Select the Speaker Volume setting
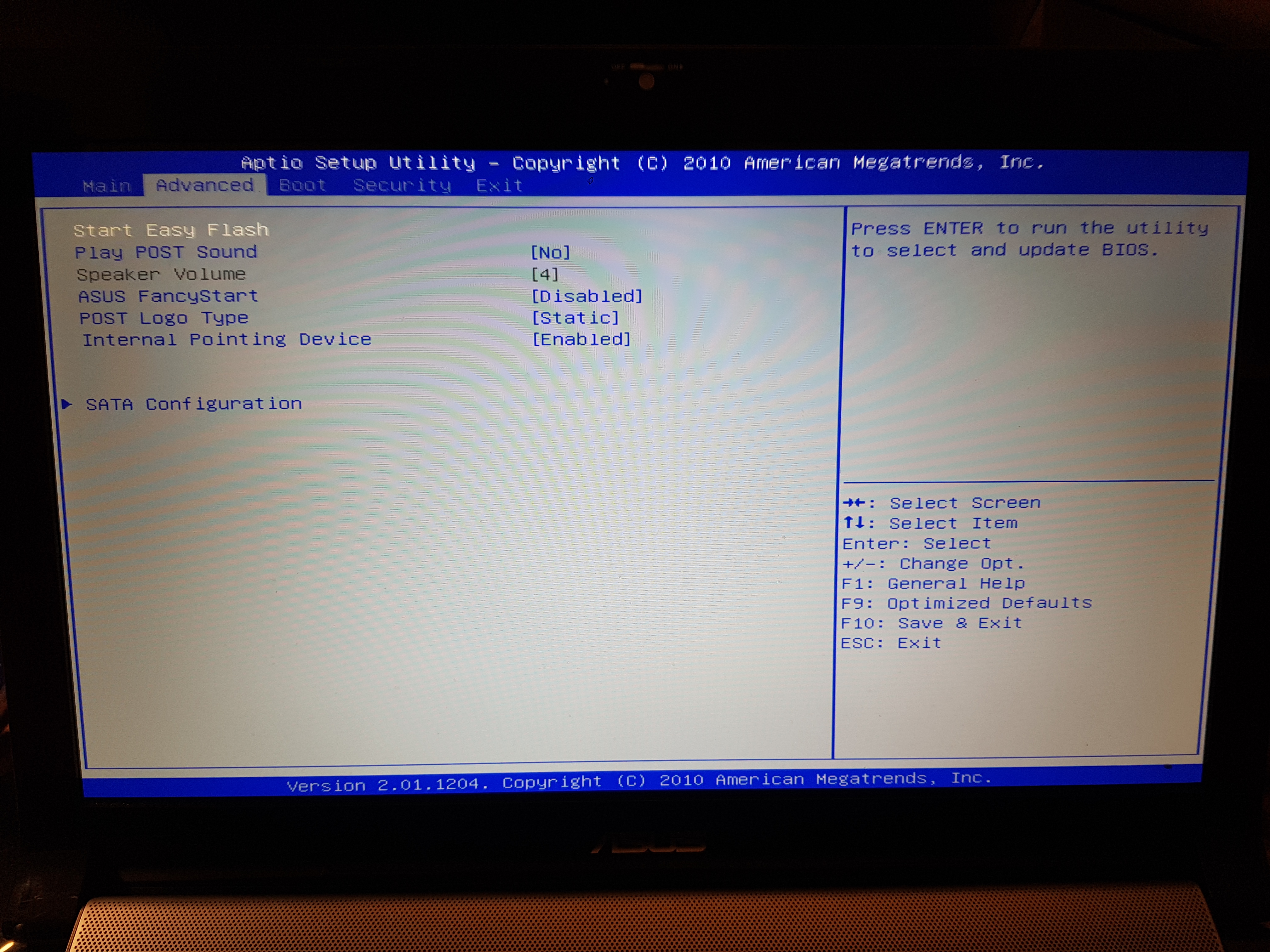The width and height of the screenshot is (1270, 952). (x=161, y=274)
